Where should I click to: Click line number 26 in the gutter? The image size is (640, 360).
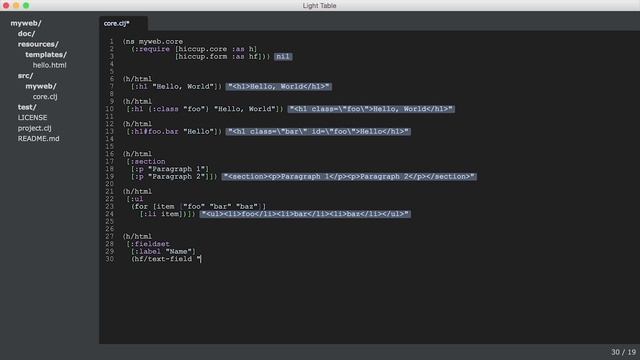pos(109,229)
